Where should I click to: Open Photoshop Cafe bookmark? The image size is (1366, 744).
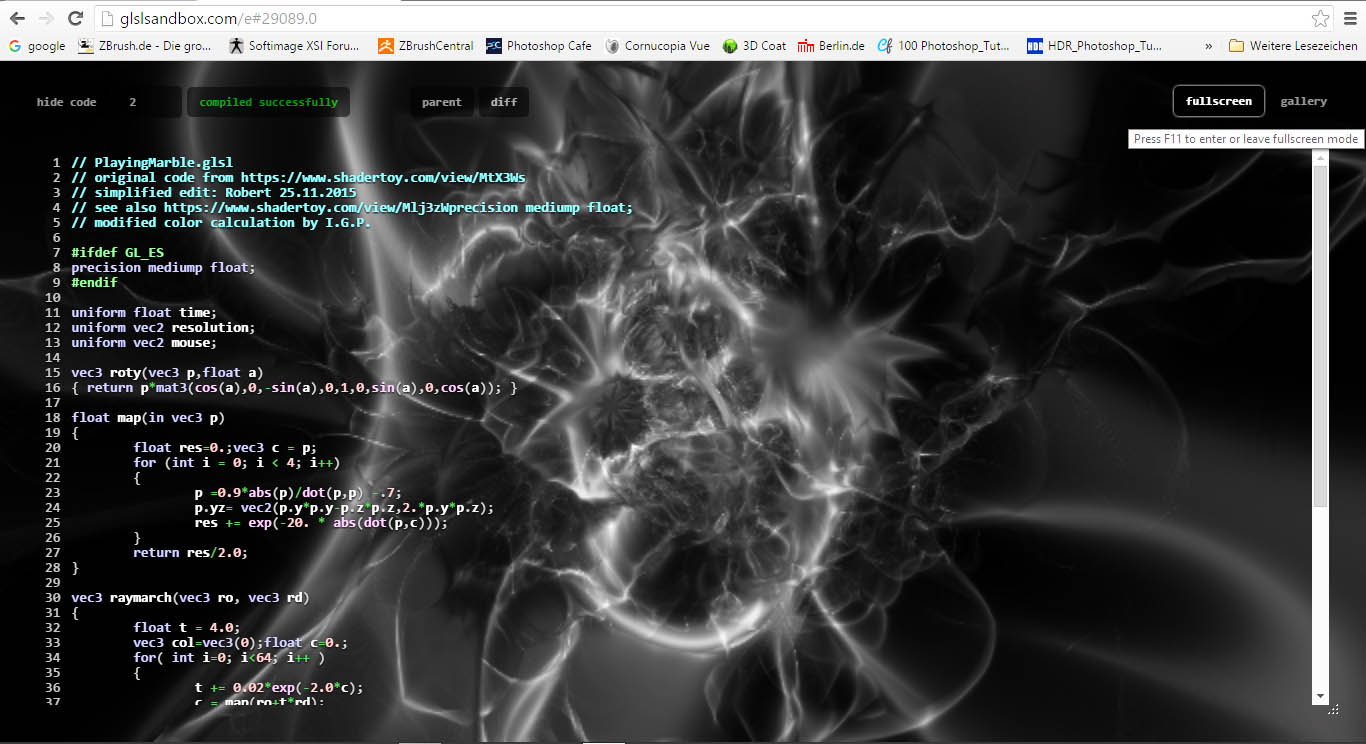click(x=538, y=46)
